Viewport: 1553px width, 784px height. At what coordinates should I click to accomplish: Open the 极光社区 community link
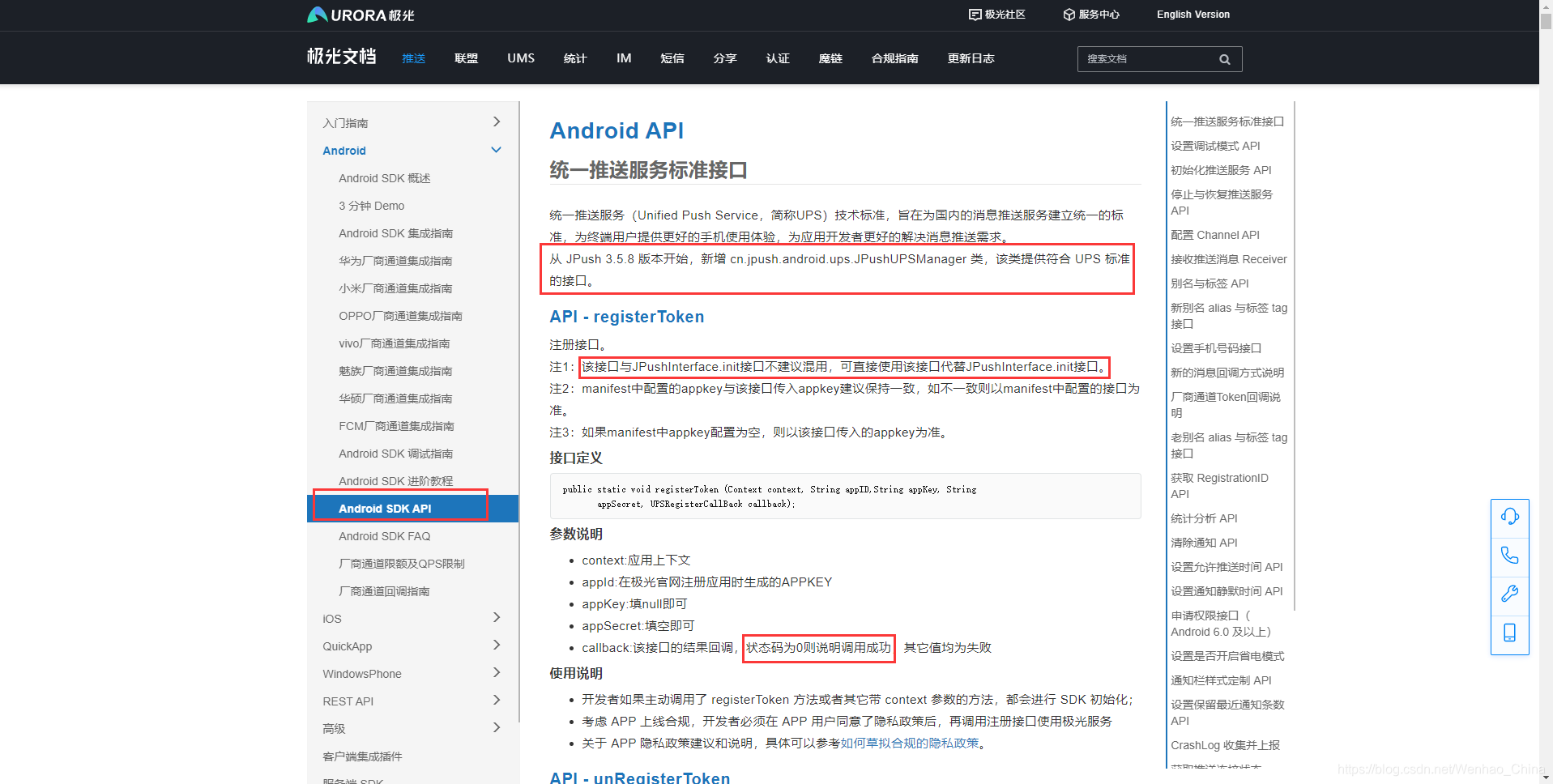pyautogui.click(x=997, y=15)
